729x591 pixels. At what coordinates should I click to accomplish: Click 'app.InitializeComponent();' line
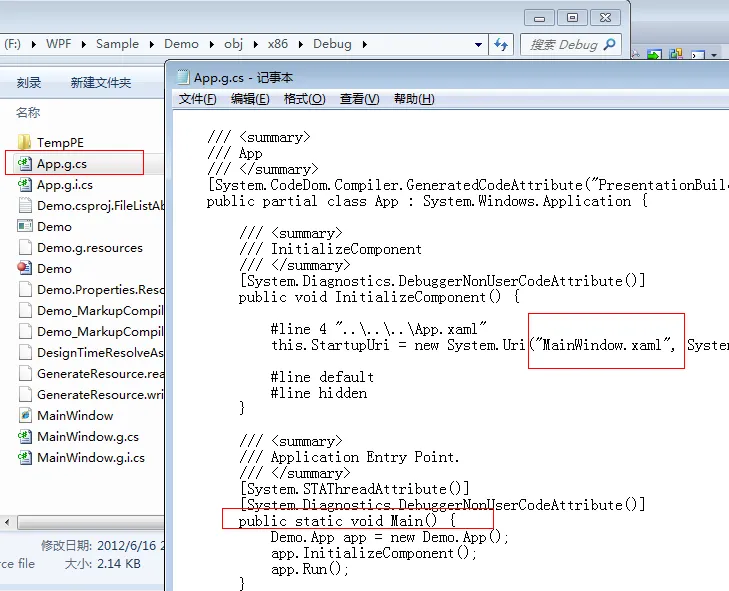coord(374,553)
